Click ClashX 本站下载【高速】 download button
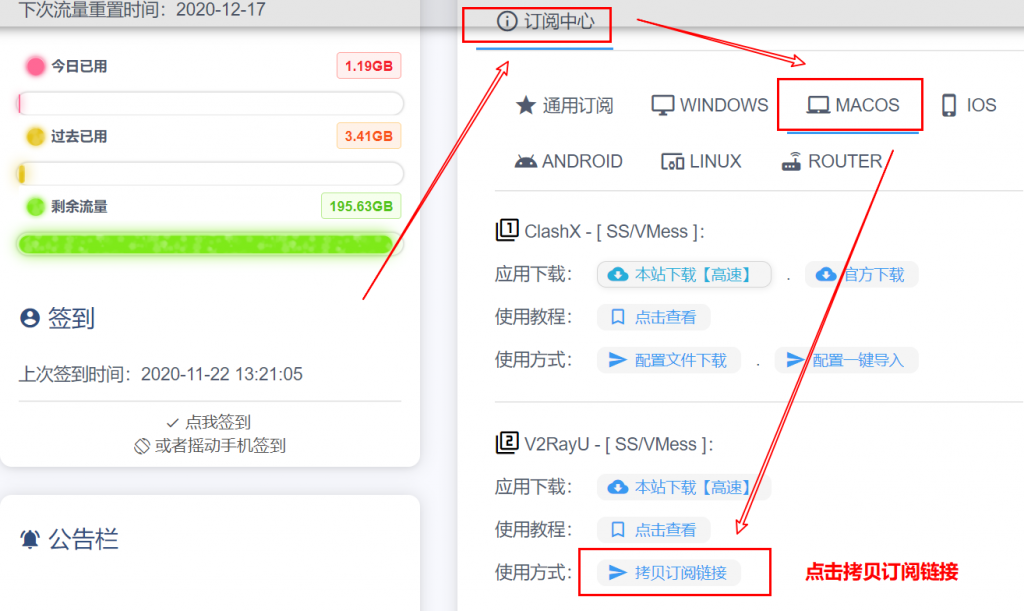 tap(683, 274)
